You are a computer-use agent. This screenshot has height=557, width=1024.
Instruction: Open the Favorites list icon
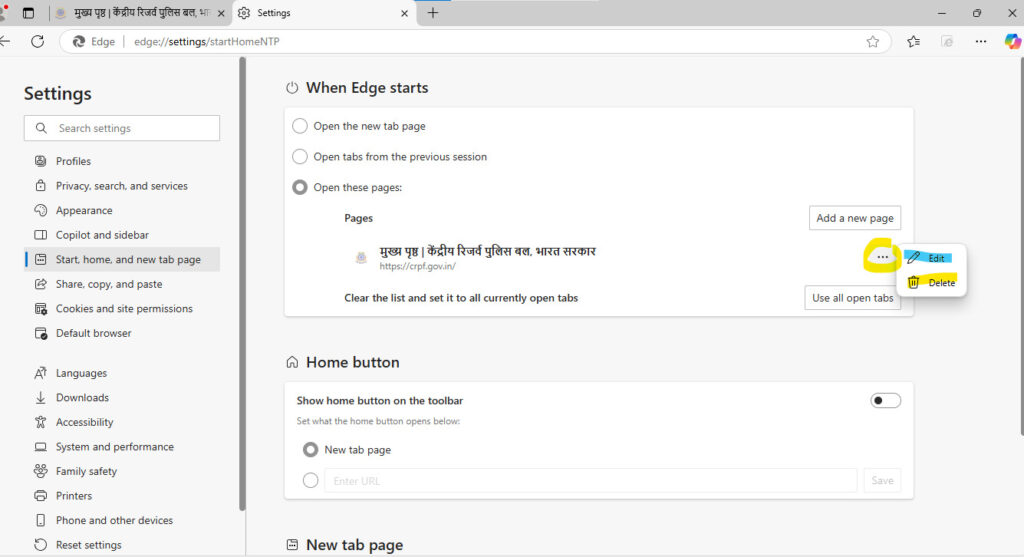(x=913, y=42)
